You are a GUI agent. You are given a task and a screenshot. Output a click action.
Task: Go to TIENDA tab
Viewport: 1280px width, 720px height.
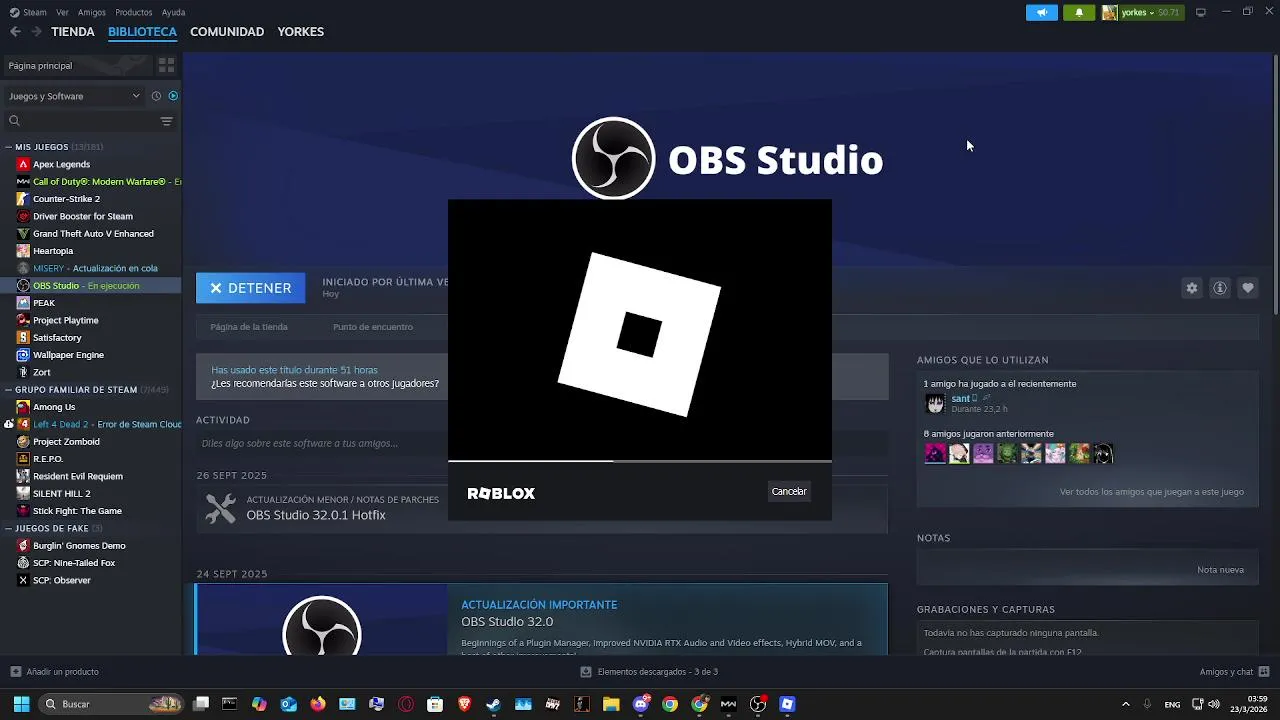(73, 32)
